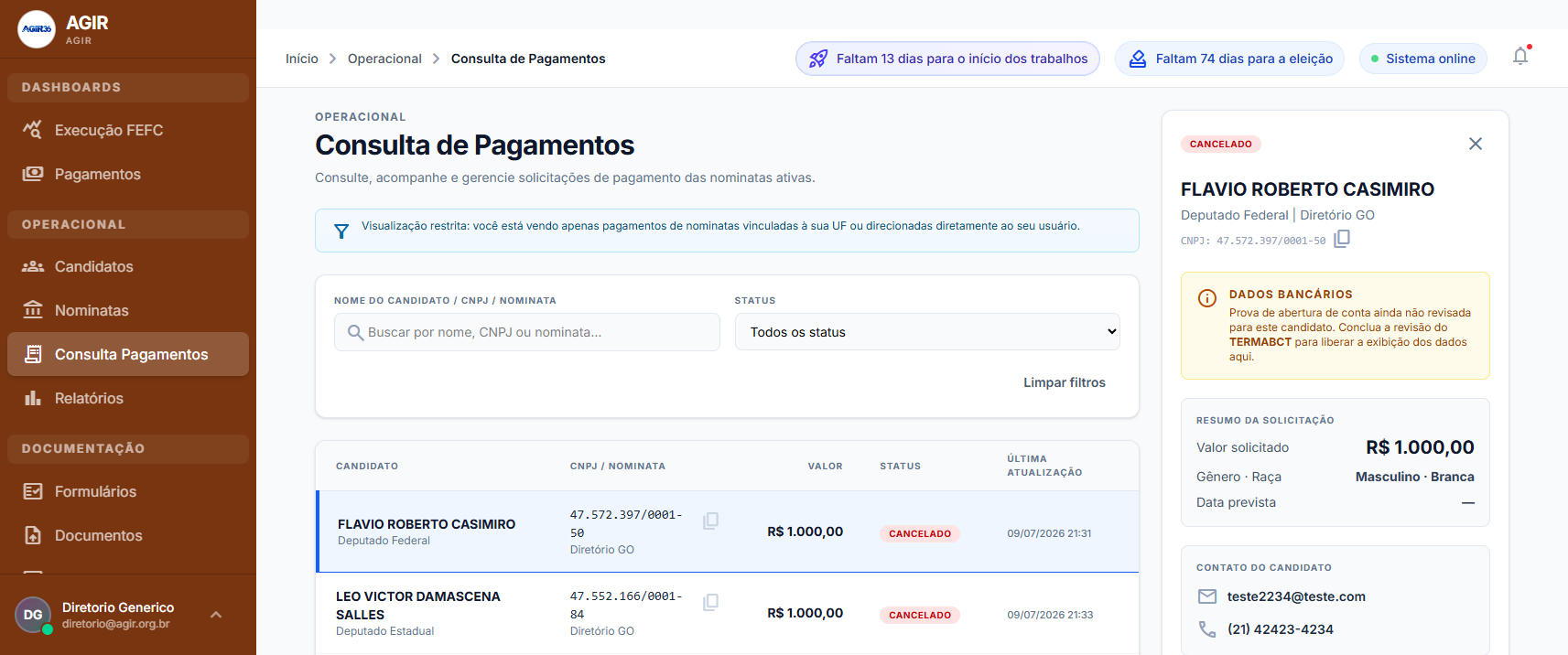The image size is (1568, 655).
Task: Click '09/07/2026 21:33' timestamp
Action: click(x=1050, y=615)
